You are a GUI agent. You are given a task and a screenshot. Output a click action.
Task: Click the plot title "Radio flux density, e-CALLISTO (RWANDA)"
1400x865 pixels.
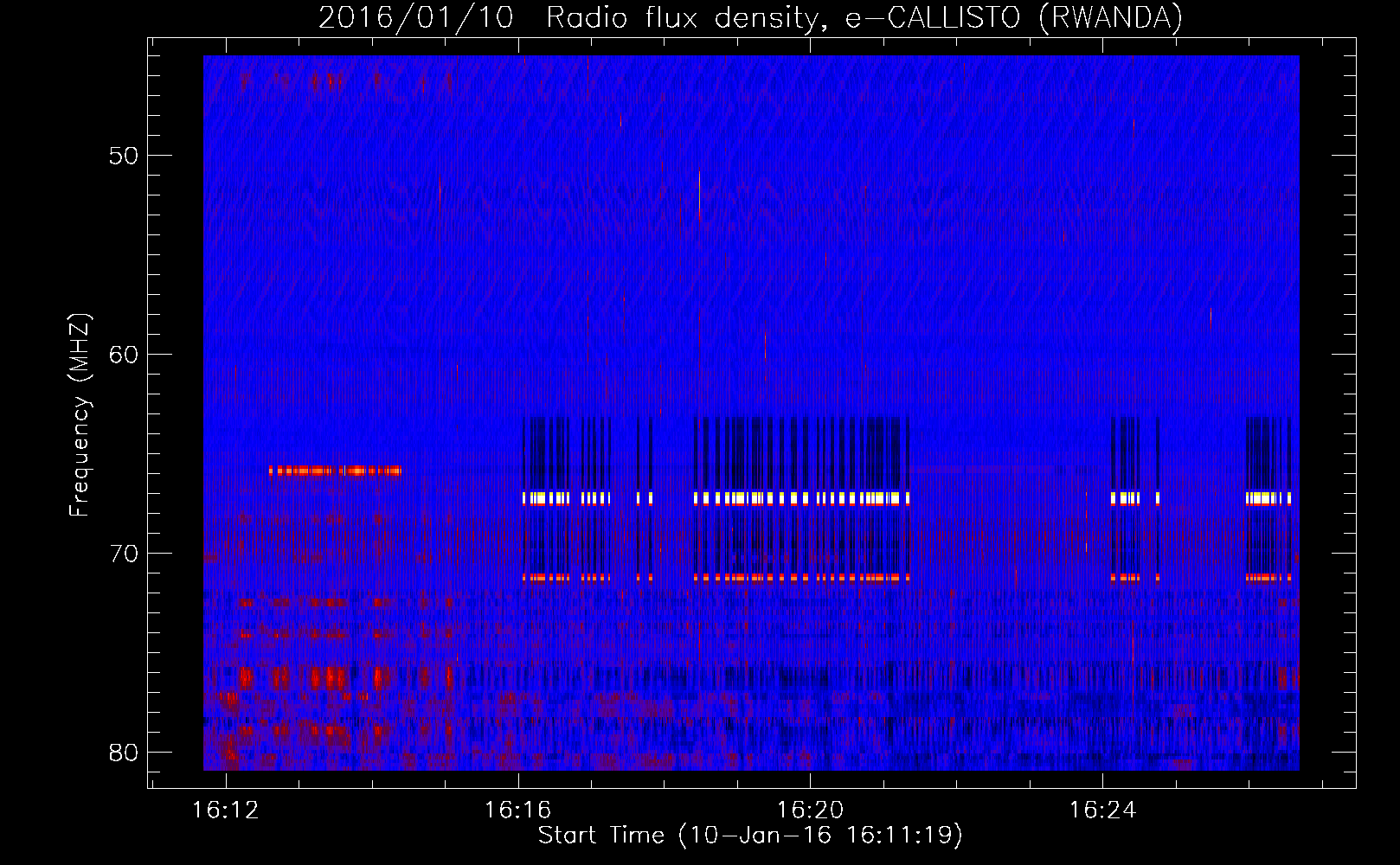pyautogui.click(x=864, y=17)
